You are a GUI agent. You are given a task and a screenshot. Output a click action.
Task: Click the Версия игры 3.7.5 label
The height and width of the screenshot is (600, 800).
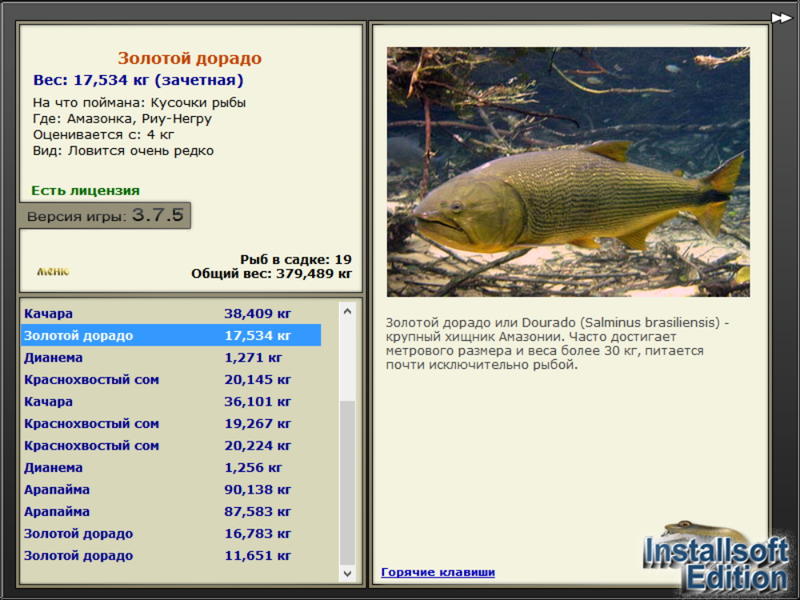click(105, 215)
